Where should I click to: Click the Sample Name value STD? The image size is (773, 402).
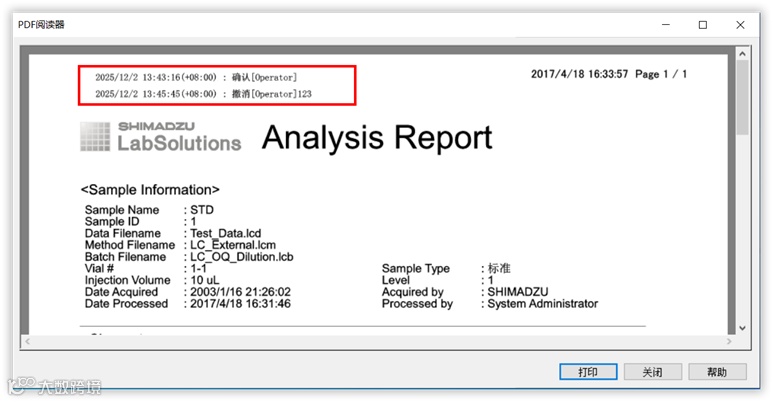pyautogui.click(x=202, y=210)
